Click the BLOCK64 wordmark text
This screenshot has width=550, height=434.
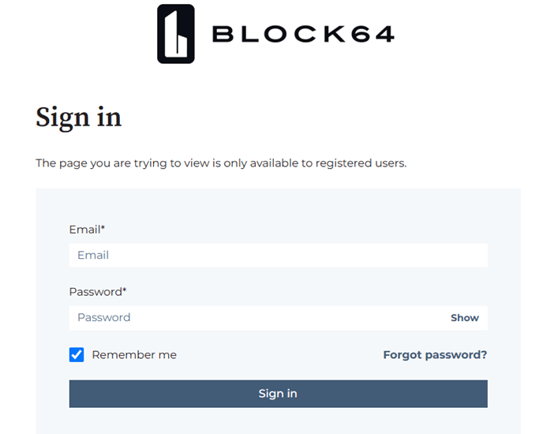[303, 34]
